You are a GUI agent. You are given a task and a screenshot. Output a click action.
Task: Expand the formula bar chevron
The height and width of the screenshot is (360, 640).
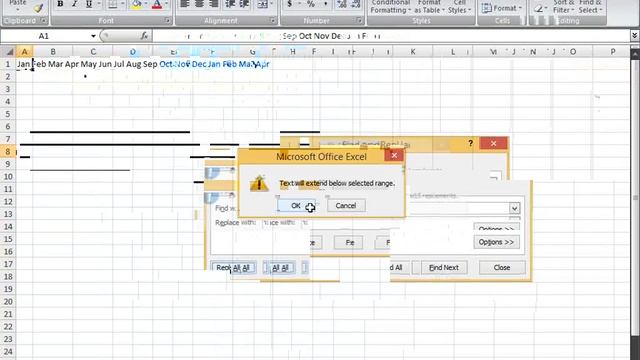pyautogui.click(x=634, y=36)
